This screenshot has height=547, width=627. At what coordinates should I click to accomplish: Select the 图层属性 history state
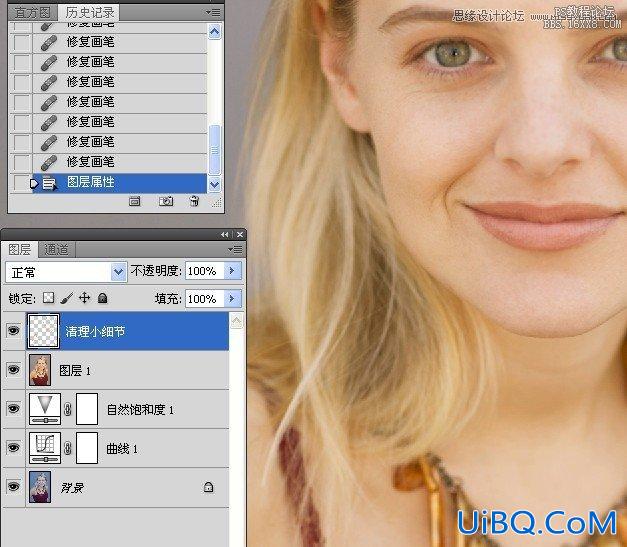120,184
